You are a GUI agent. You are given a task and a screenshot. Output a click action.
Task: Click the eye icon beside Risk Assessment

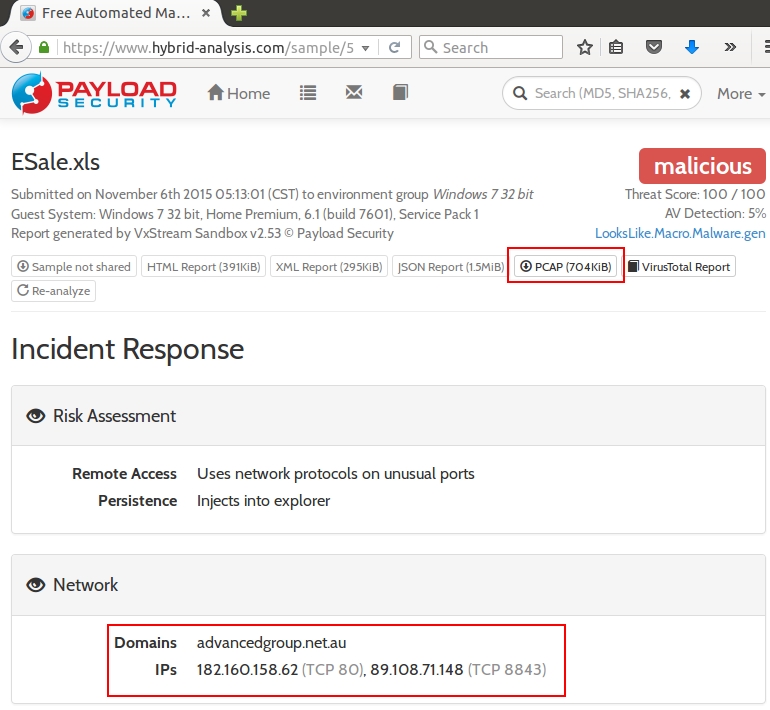click(35, 416)
